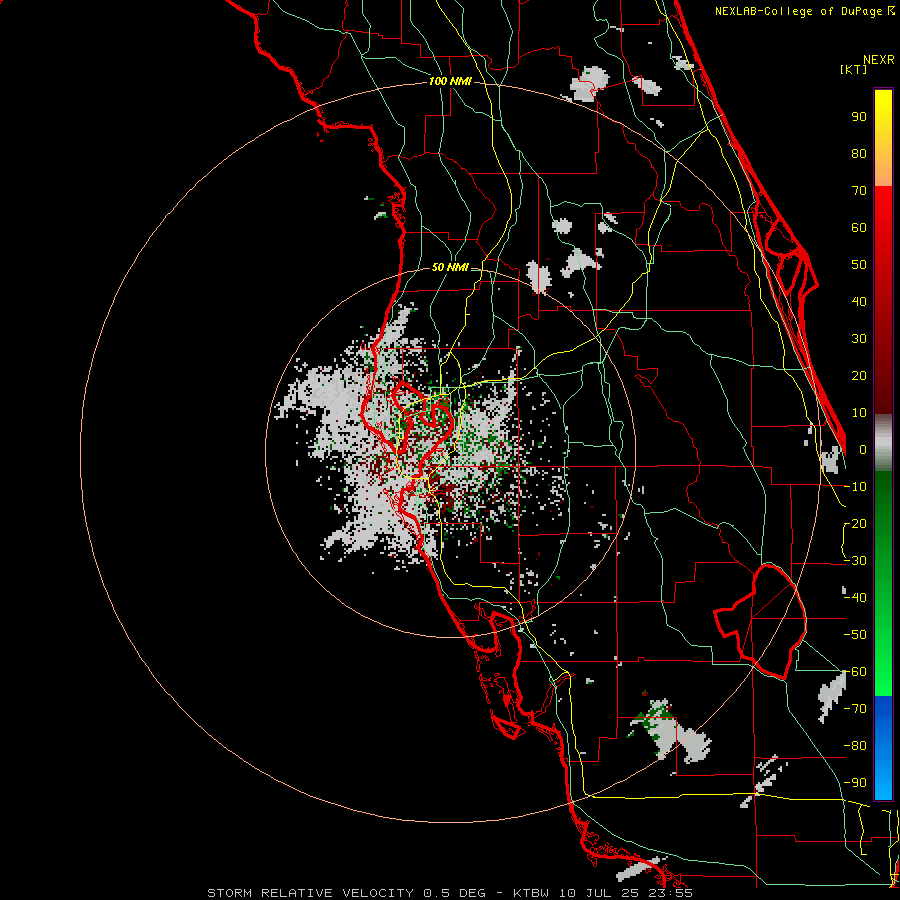Select the -70 value on velocity scale
This screenshot has width=900, height=900.
tap(855, 709)
